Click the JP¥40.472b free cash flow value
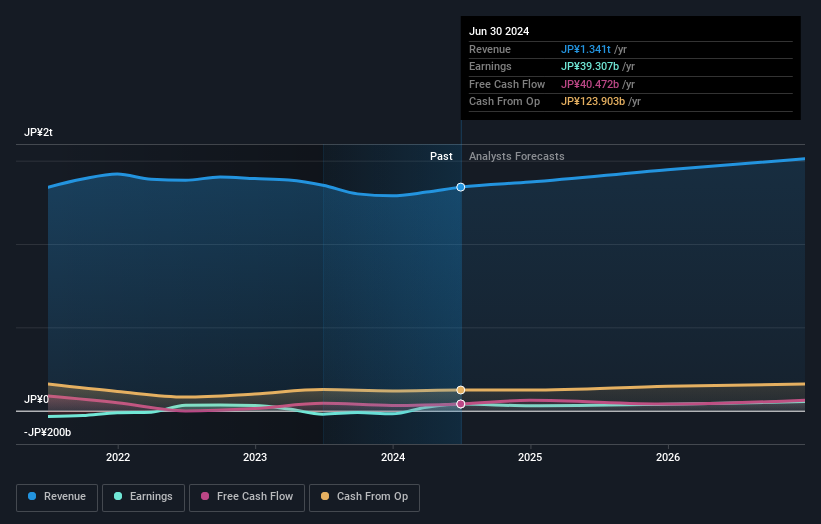This screenshot has height=524, width=821. tap(590, 84)
